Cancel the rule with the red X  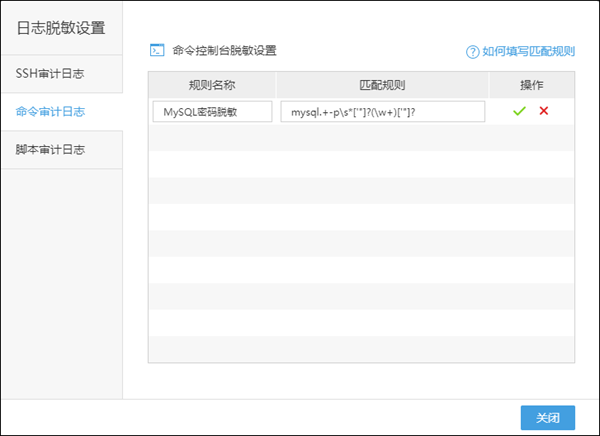(544, 111)
